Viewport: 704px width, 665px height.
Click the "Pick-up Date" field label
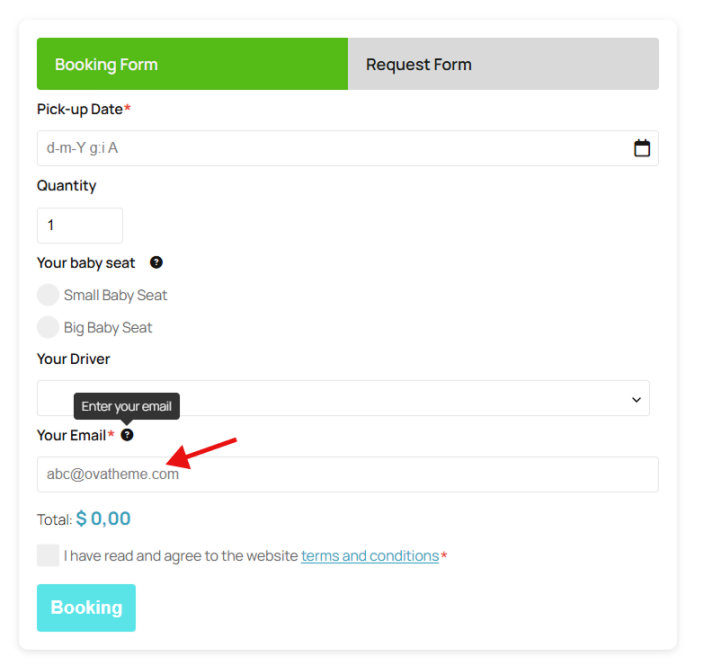point(80,109)
